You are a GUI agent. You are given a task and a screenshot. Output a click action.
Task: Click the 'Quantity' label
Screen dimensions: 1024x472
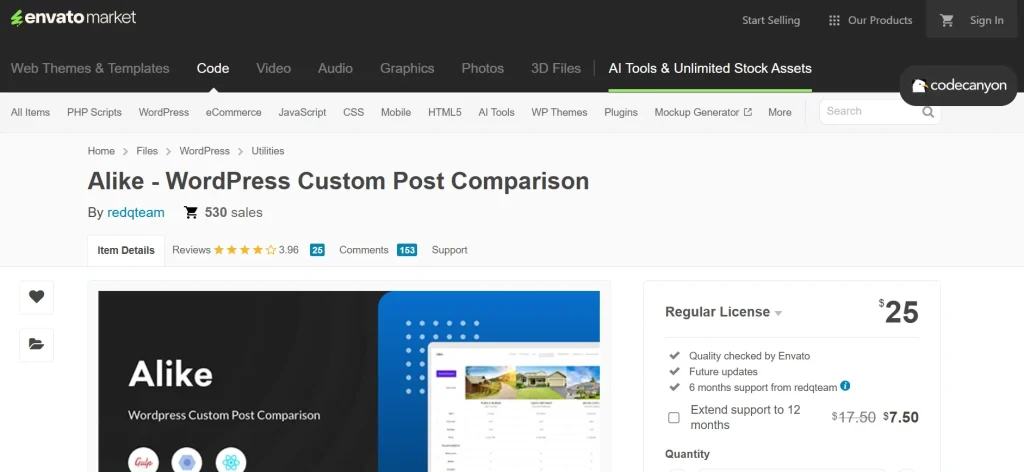tap(687, 454)
